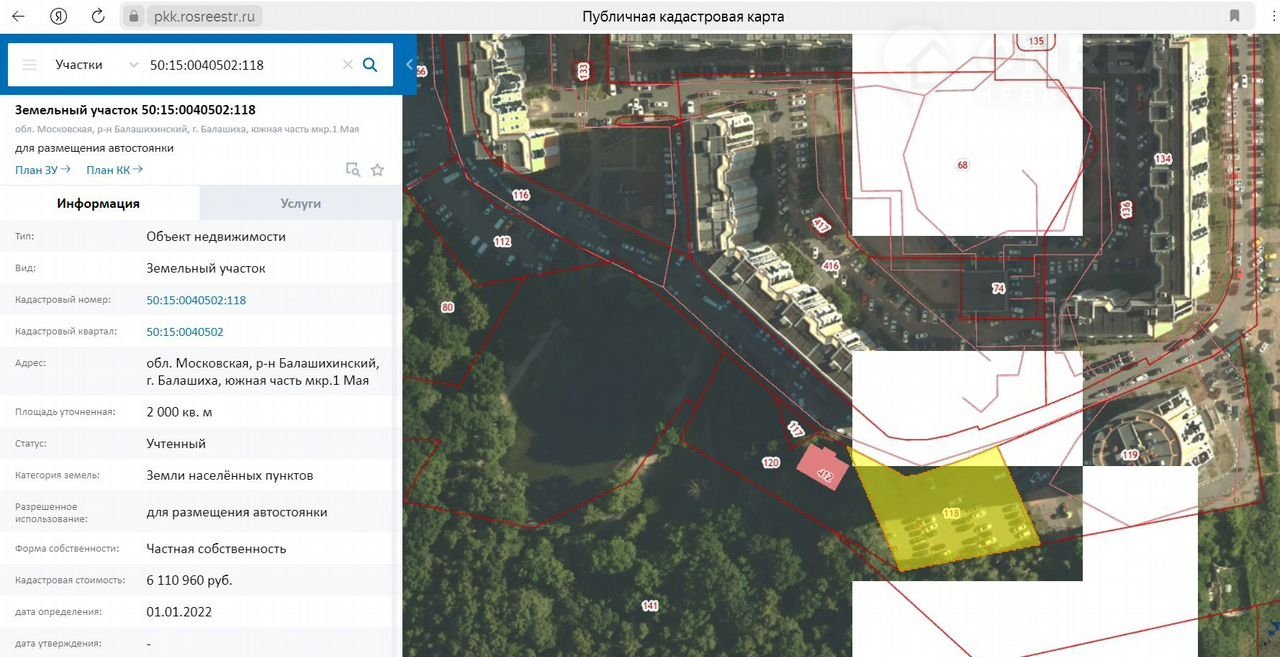The width and height of the screenshot is (1280, 657).
Task: Open the hamburger menu in search bar
Action: coord(29,65)
